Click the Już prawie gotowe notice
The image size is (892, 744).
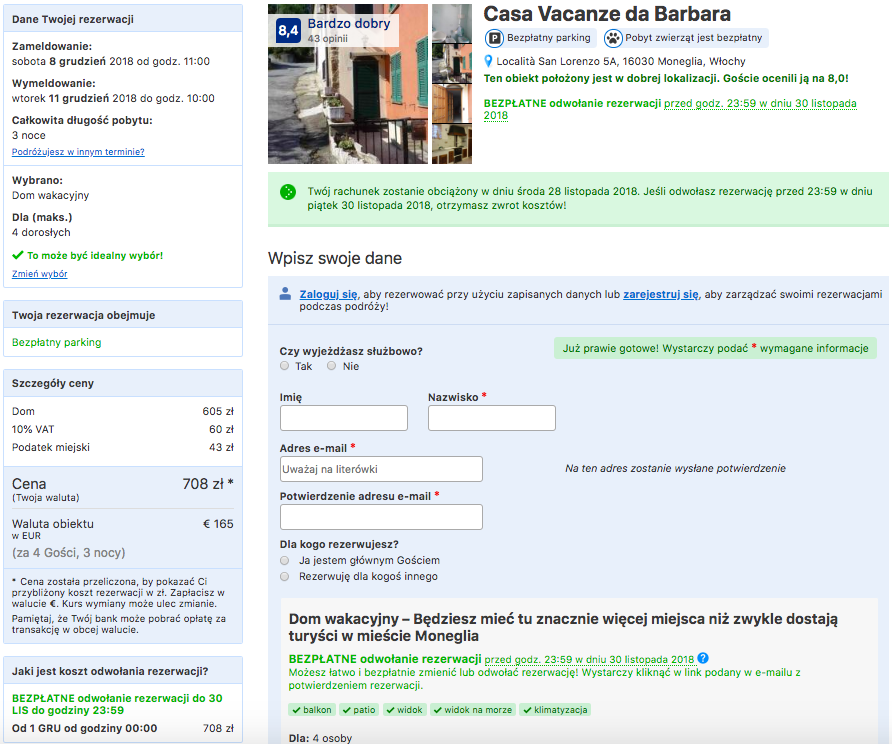(716, 348)
